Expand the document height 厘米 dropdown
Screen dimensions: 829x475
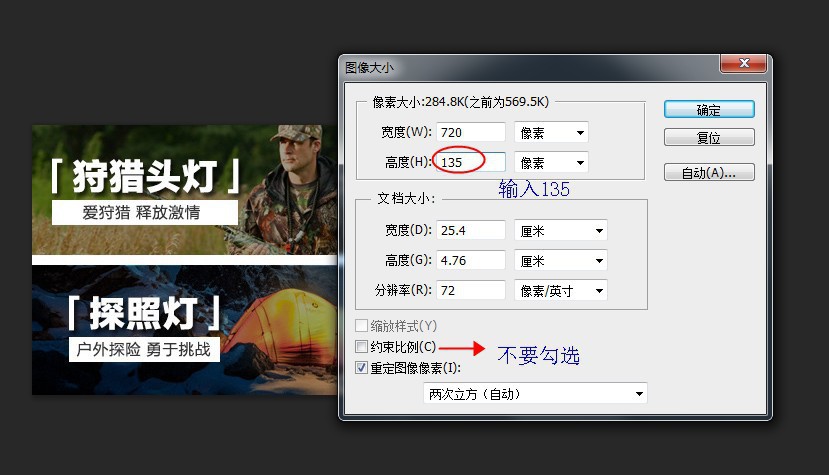561,261
